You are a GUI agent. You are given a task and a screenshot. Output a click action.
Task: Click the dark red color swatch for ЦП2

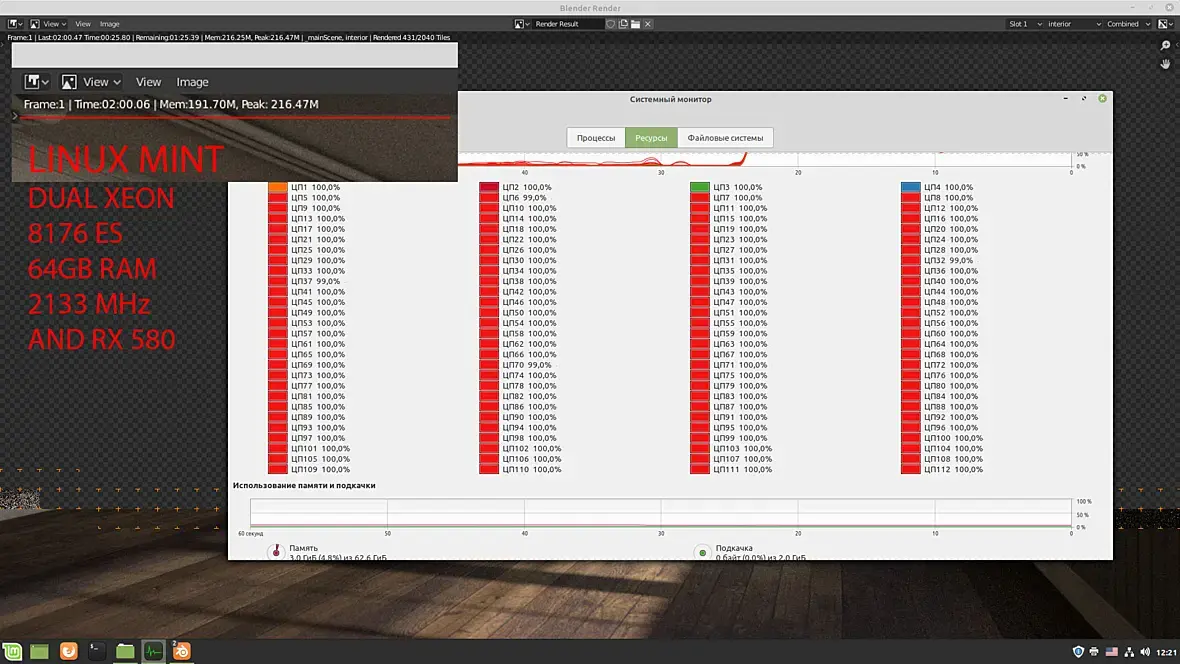(489, 187)
